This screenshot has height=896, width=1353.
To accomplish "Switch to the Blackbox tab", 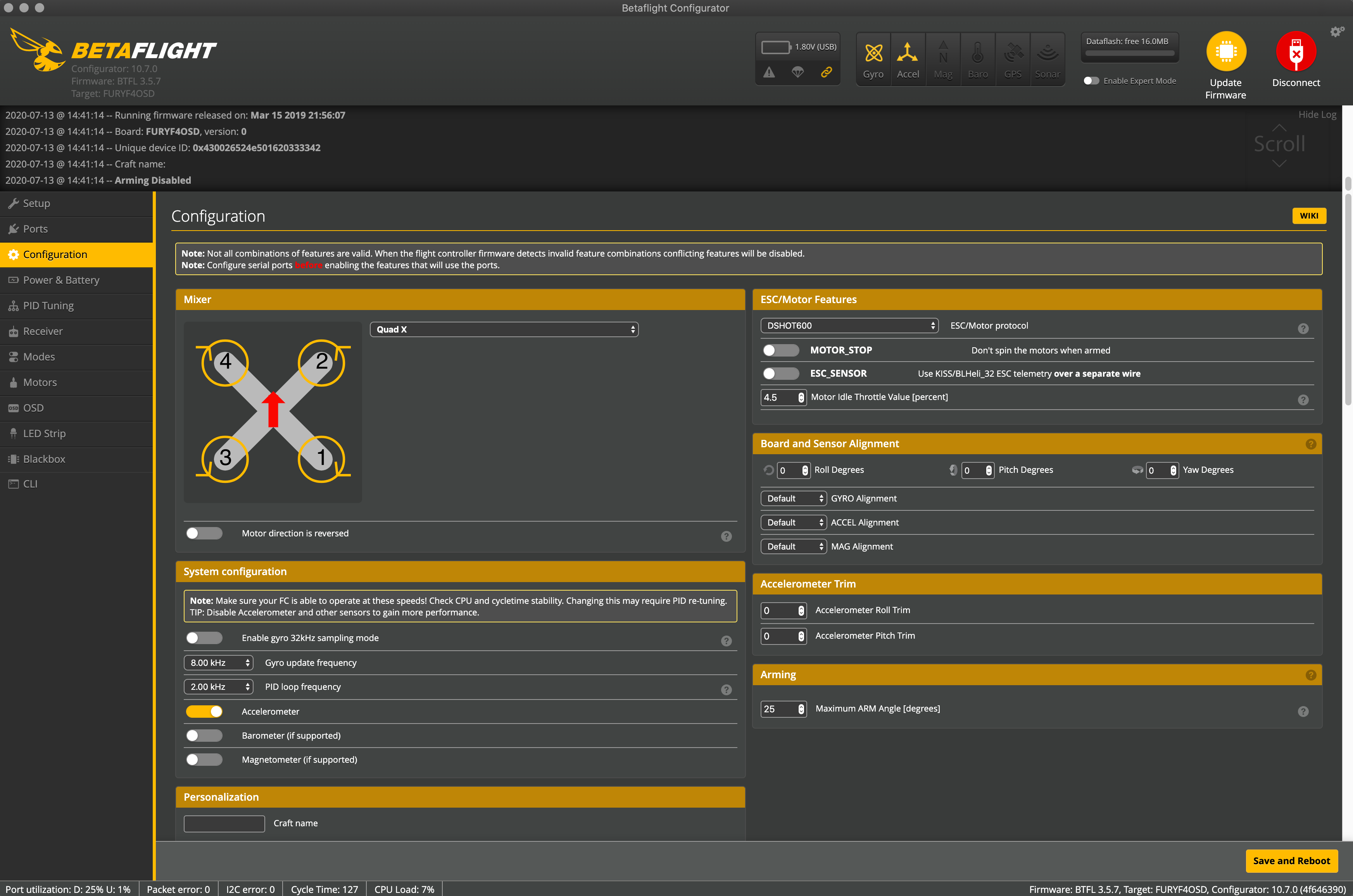I will click(44, 459).
